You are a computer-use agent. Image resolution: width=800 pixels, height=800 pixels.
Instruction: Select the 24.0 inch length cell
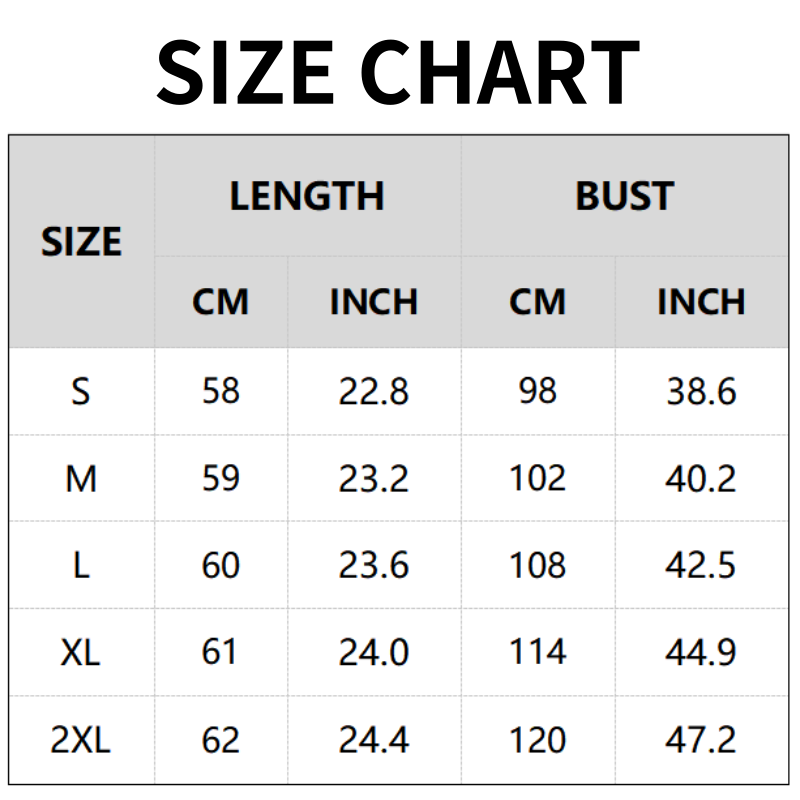click(374, 653)
